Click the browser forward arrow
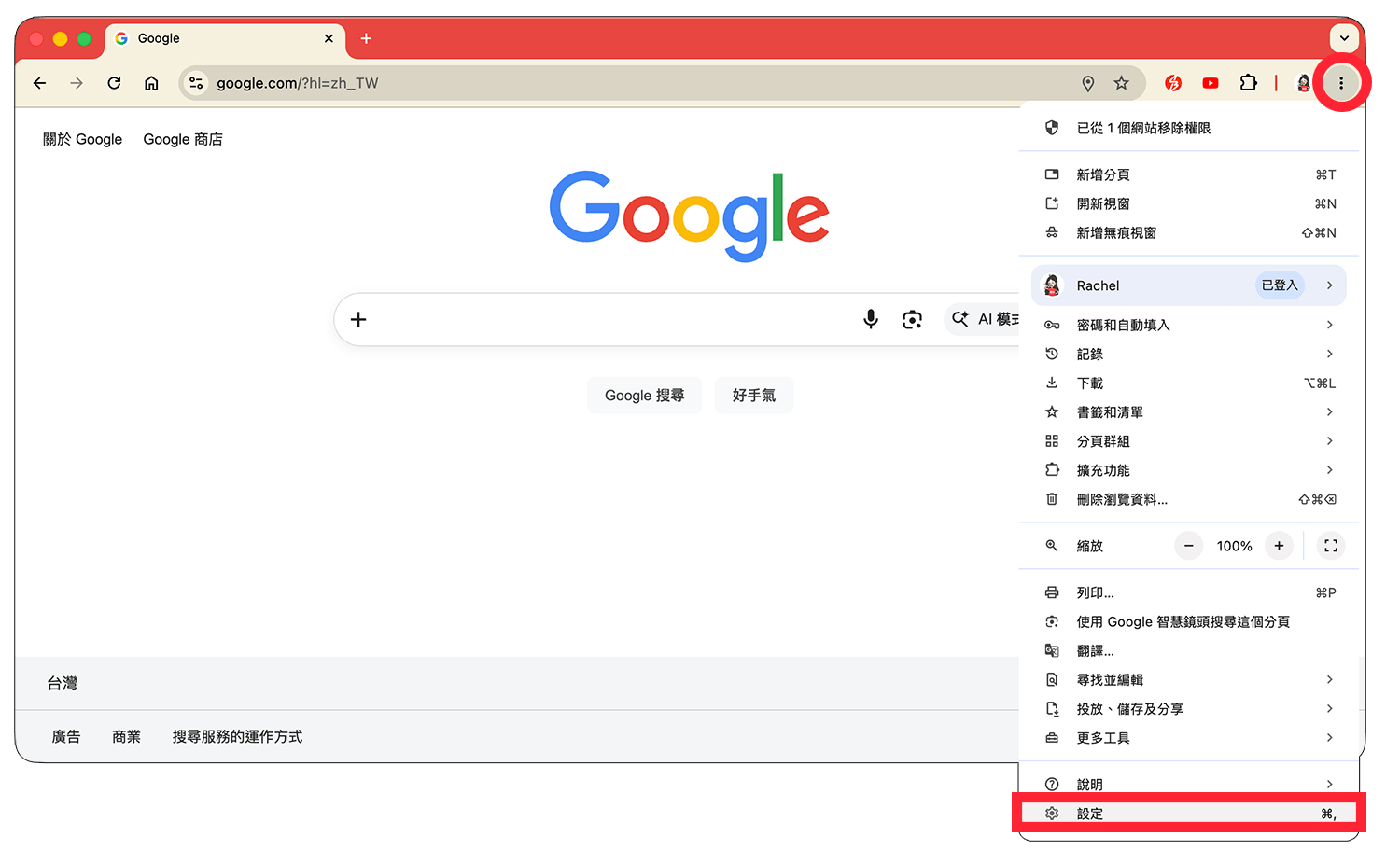The width and height of the screenshot is (1400, 863). click(77, 83)
